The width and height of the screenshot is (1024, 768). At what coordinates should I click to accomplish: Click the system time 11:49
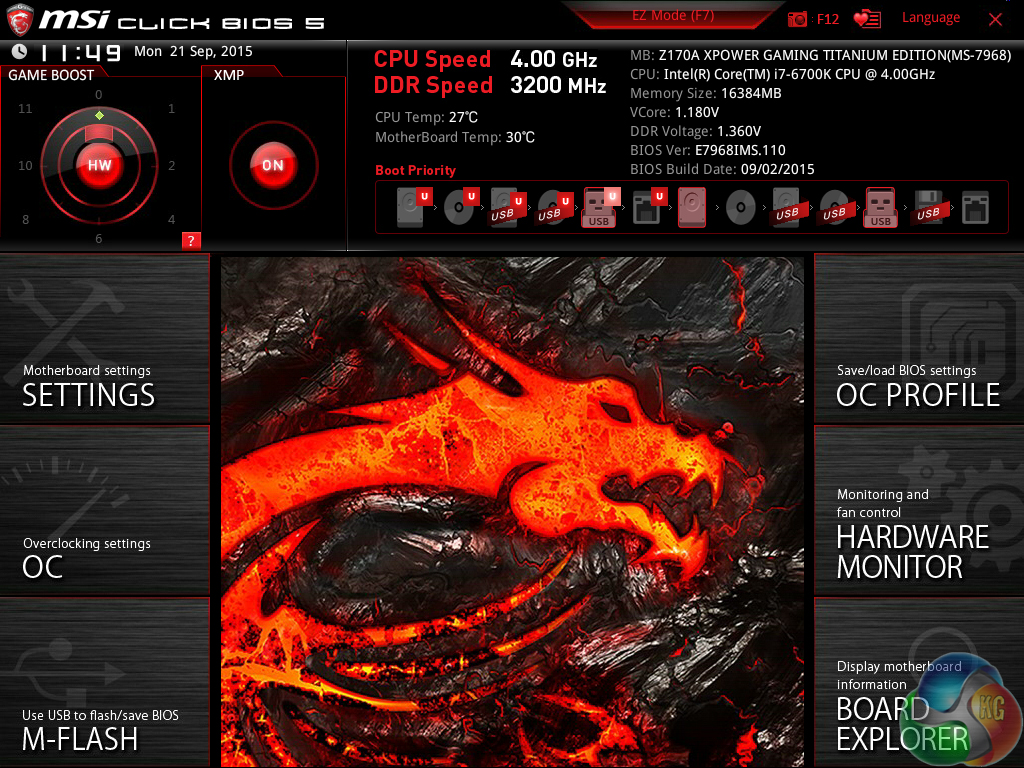pos(80,52)
